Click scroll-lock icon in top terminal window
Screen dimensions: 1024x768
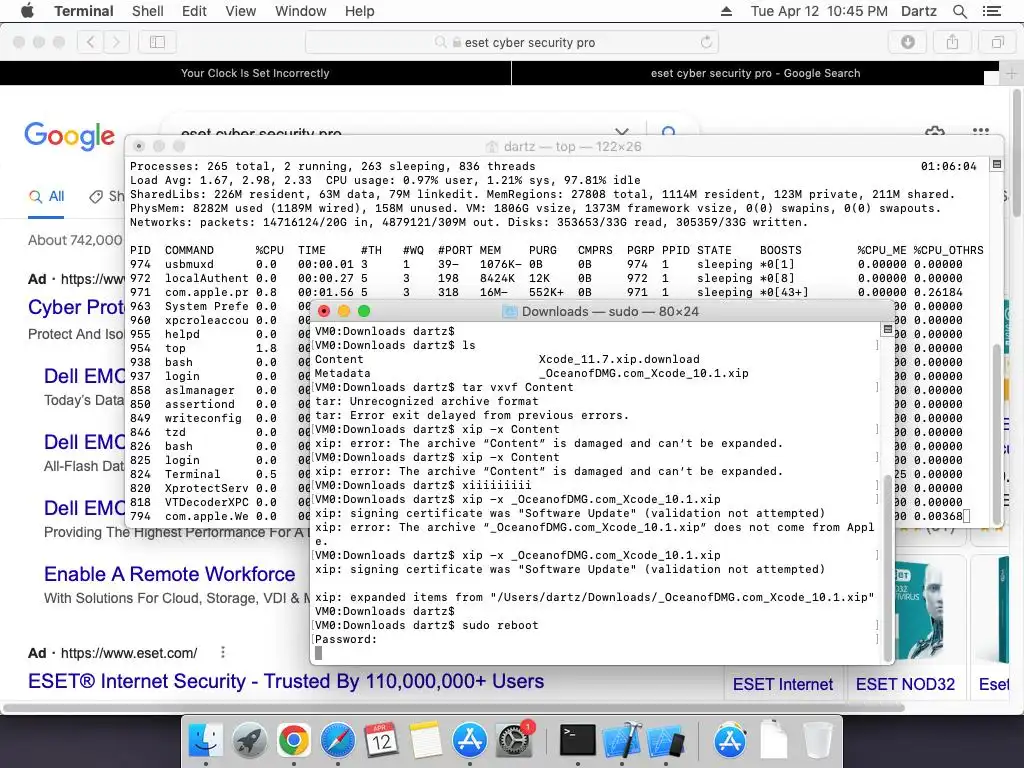[997, 165]
